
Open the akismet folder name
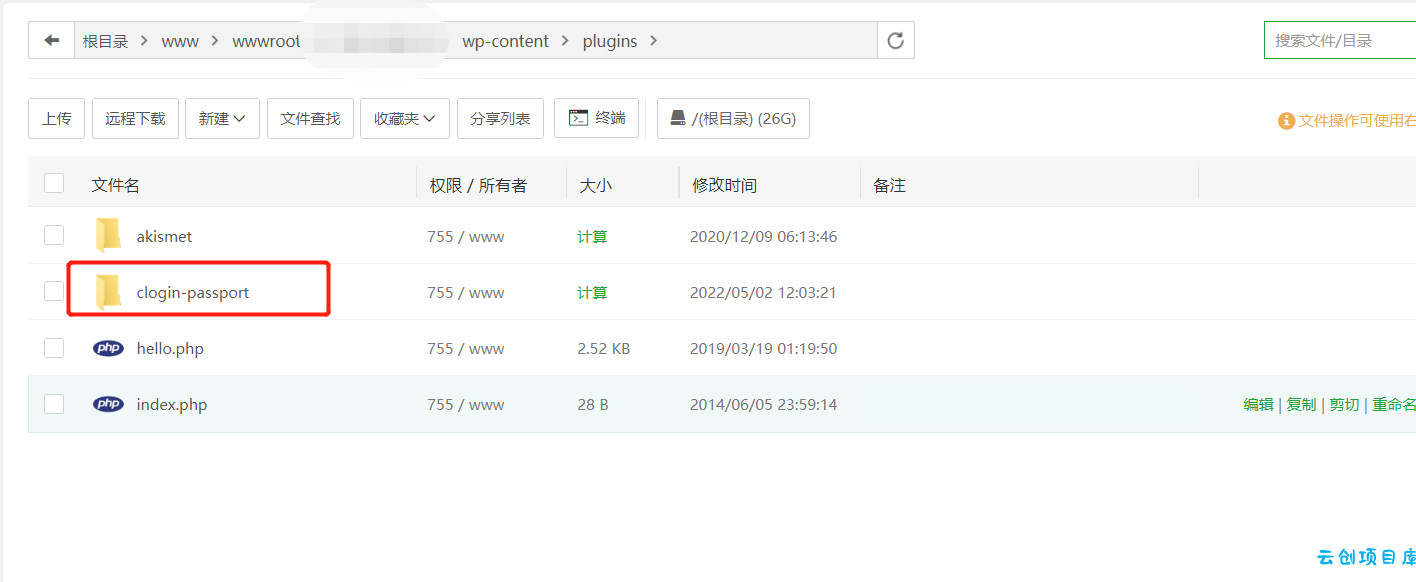[x=164, y=237]
